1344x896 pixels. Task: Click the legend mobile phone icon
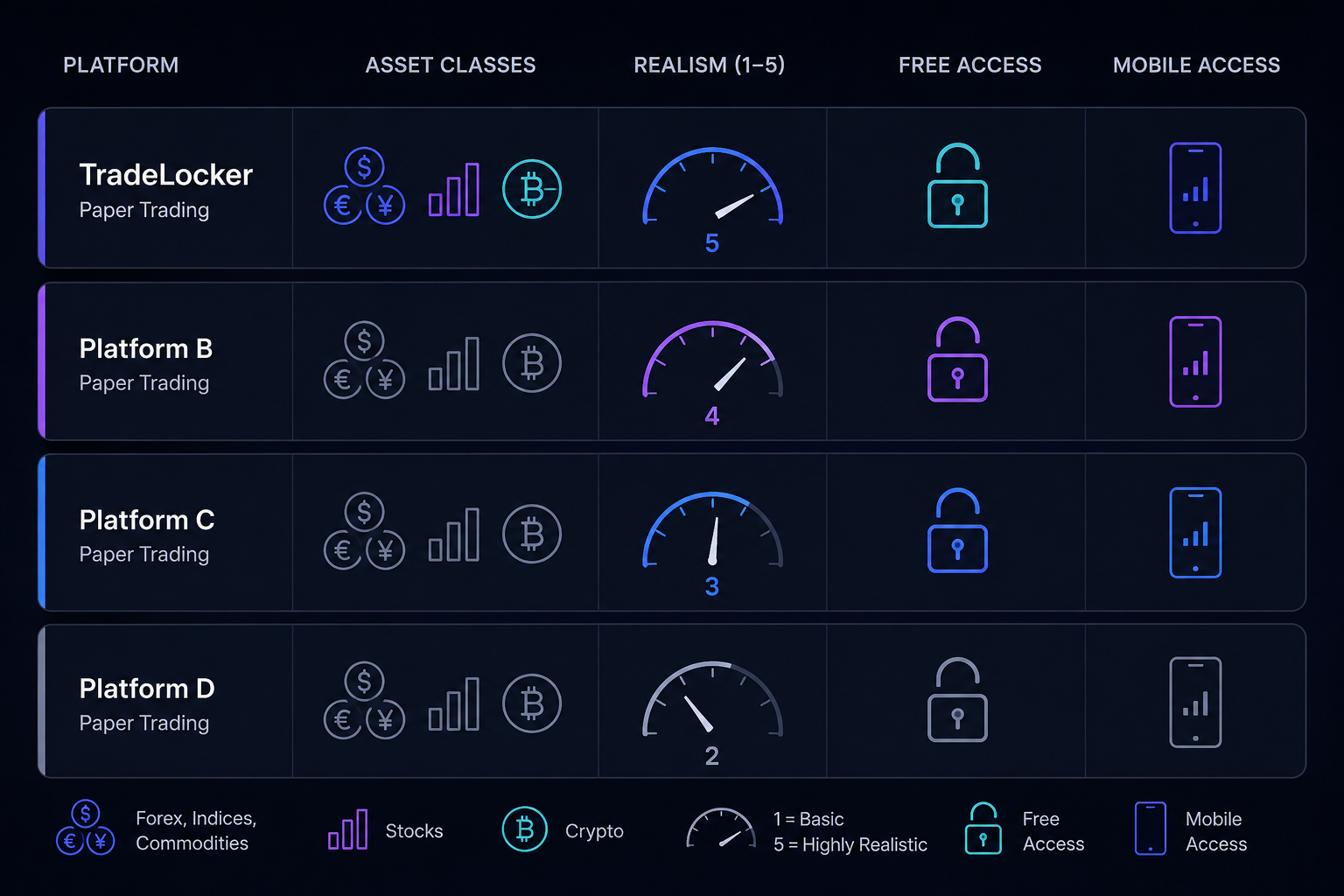tap(1150, 829)
